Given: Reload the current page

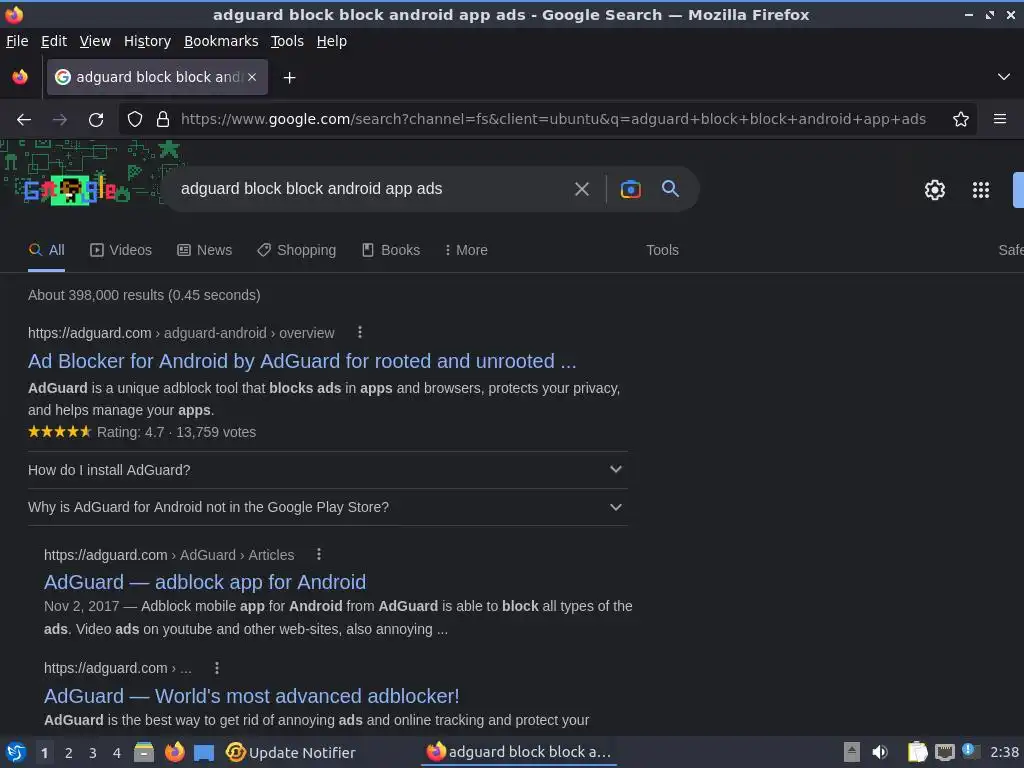Looking at the screenshot, I should [x=96, y=120].
